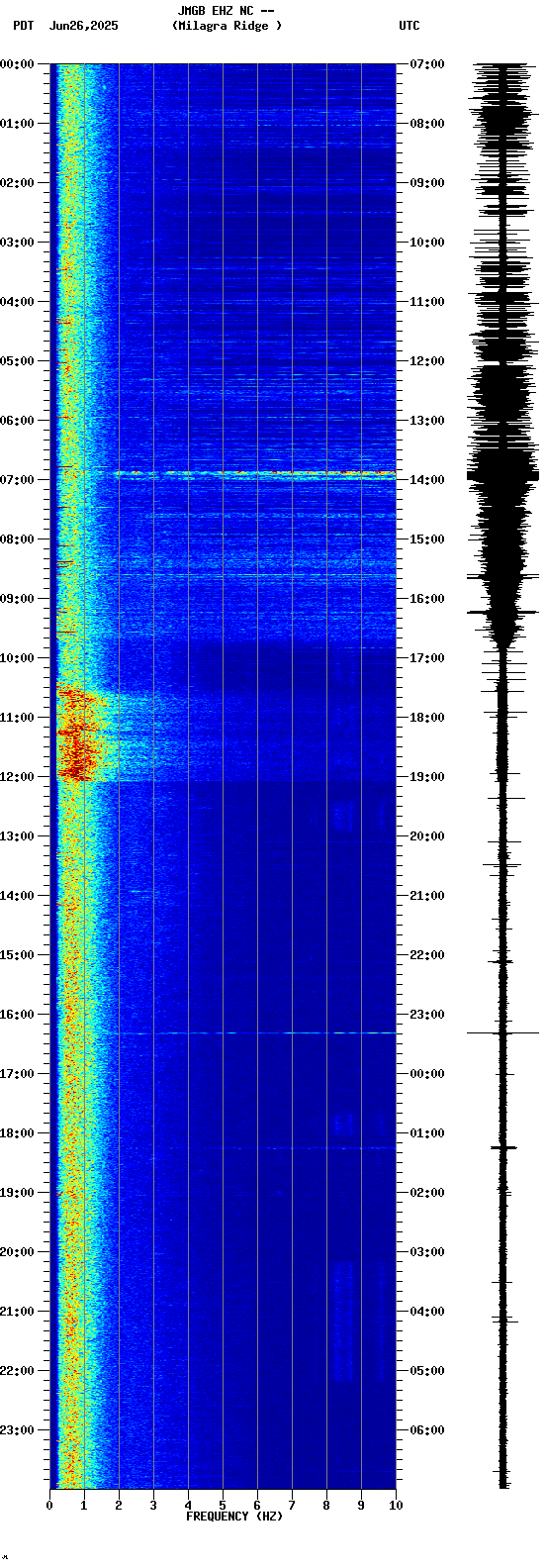
Task: Click the '14:00' UTC time label
Action: tap(427, 480)
